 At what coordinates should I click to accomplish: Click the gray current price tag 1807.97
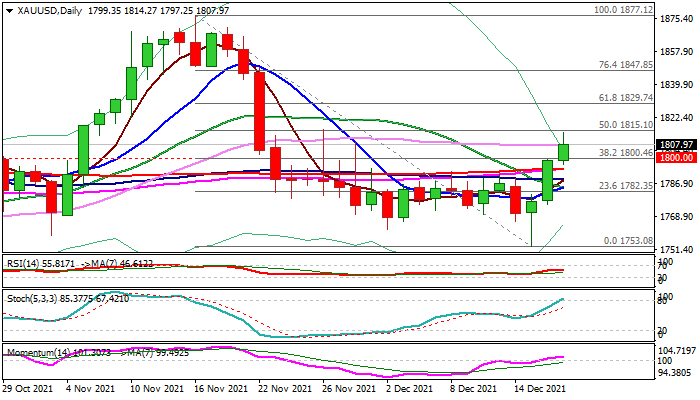pos(677,145)
